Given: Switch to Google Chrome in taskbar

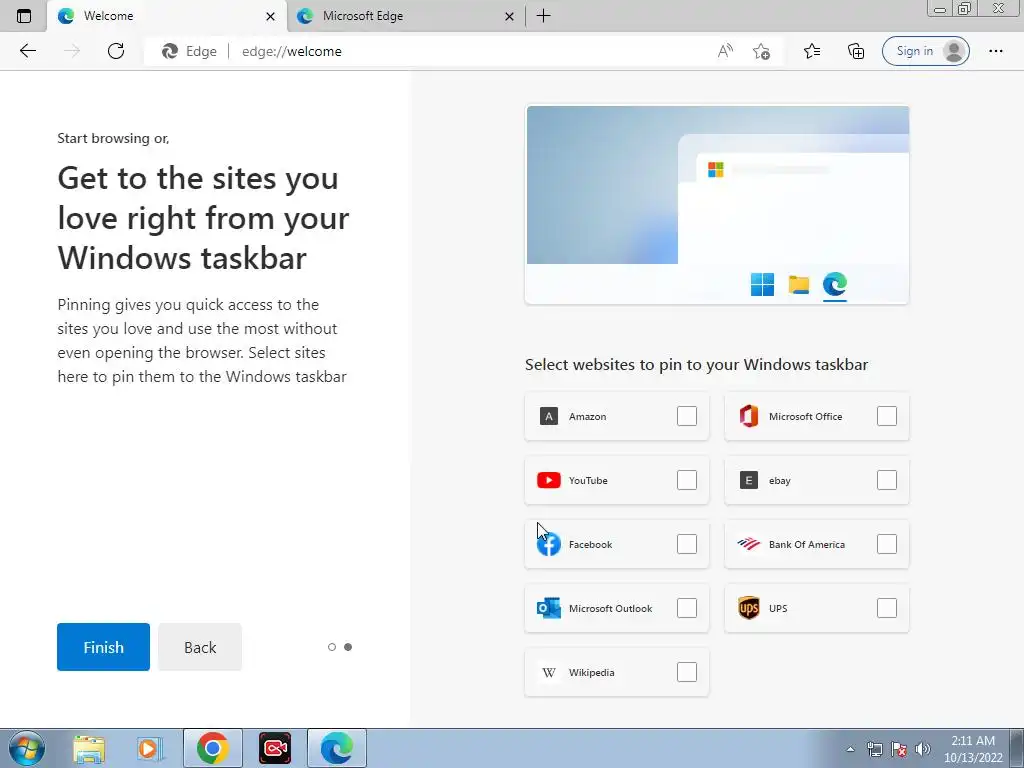Looking at the screenshot, I should 212,748.
